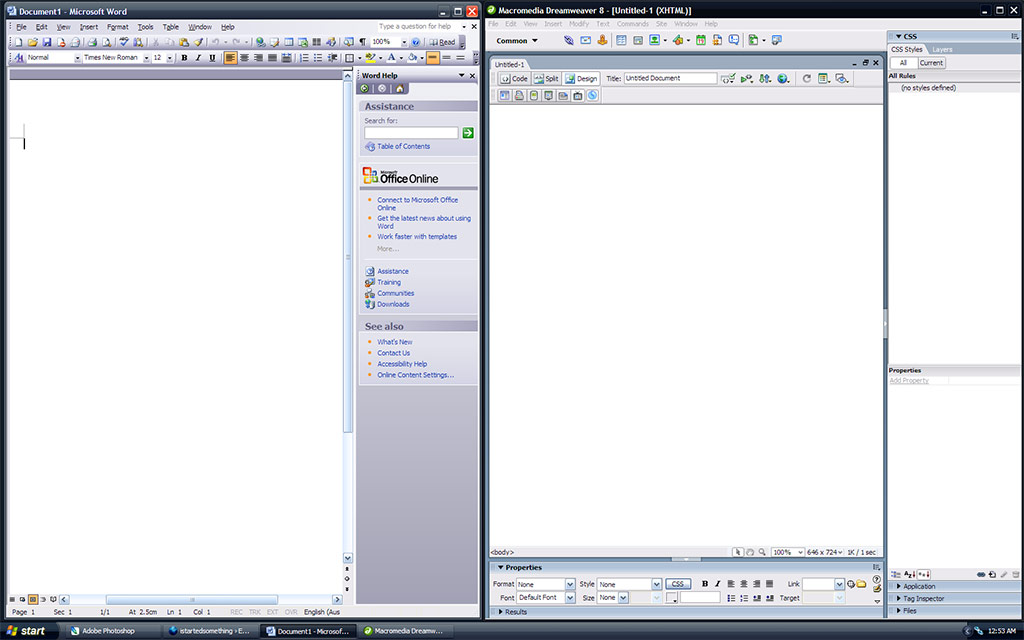Insert Comment icon in Dreamweaver Common bar
This screenshot has height=640, width=1024.
point(734,40)
